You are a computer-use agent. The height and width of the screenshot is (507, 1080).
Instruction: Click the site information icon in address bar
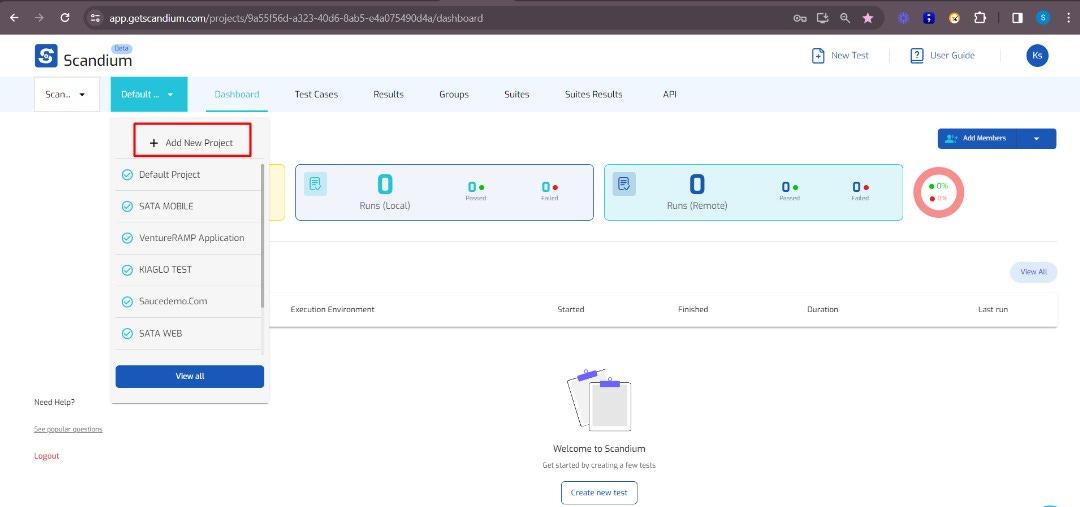coord(96,18)
